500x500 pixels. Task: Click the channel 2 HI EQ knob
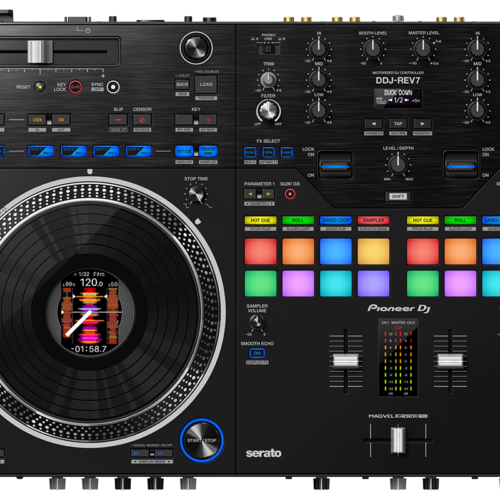click(x=477, y=49)
